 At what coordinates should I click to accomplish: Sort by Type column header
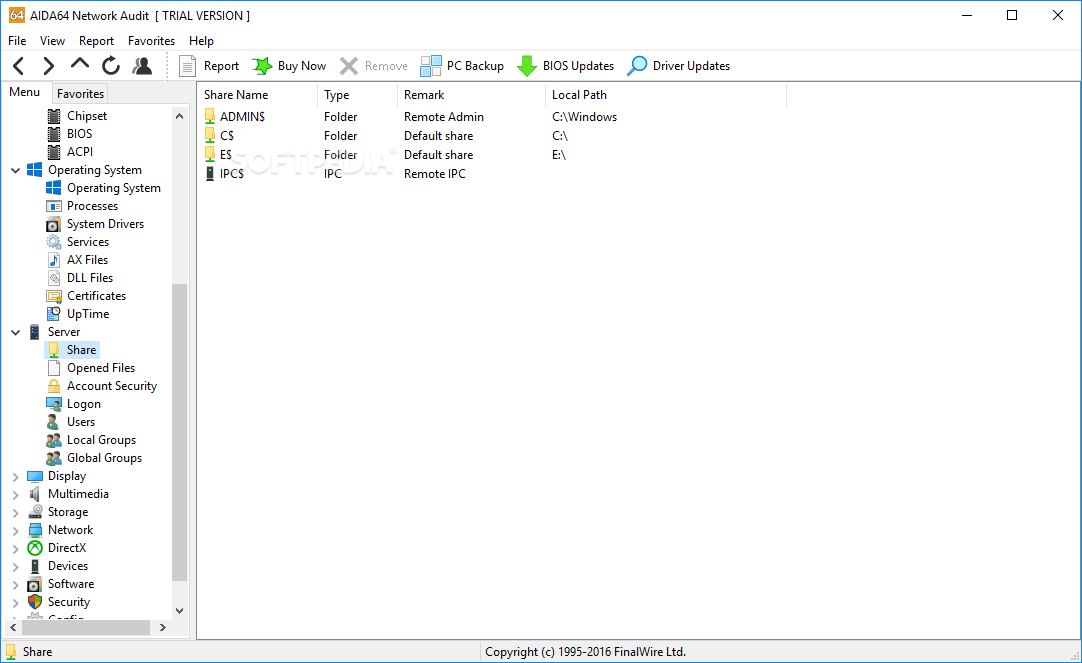pos(357,95)
